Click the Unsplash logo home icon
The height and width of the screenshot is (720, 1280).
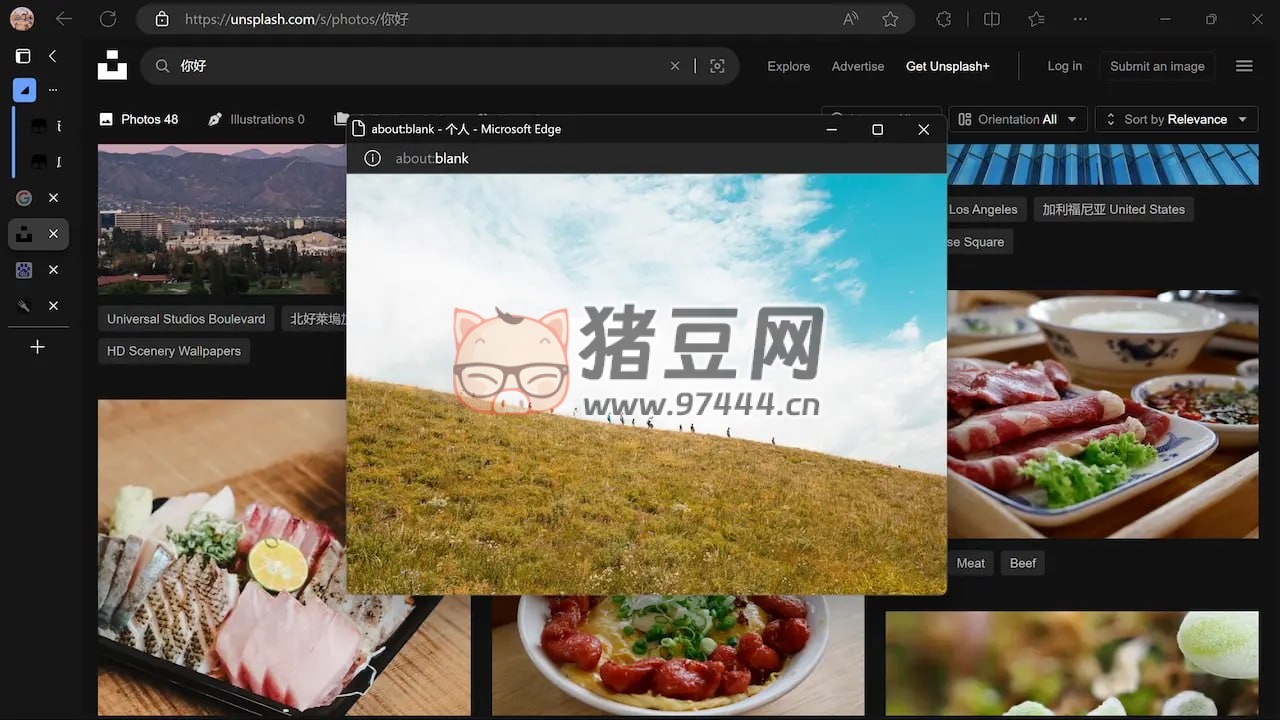pos(112,65)
